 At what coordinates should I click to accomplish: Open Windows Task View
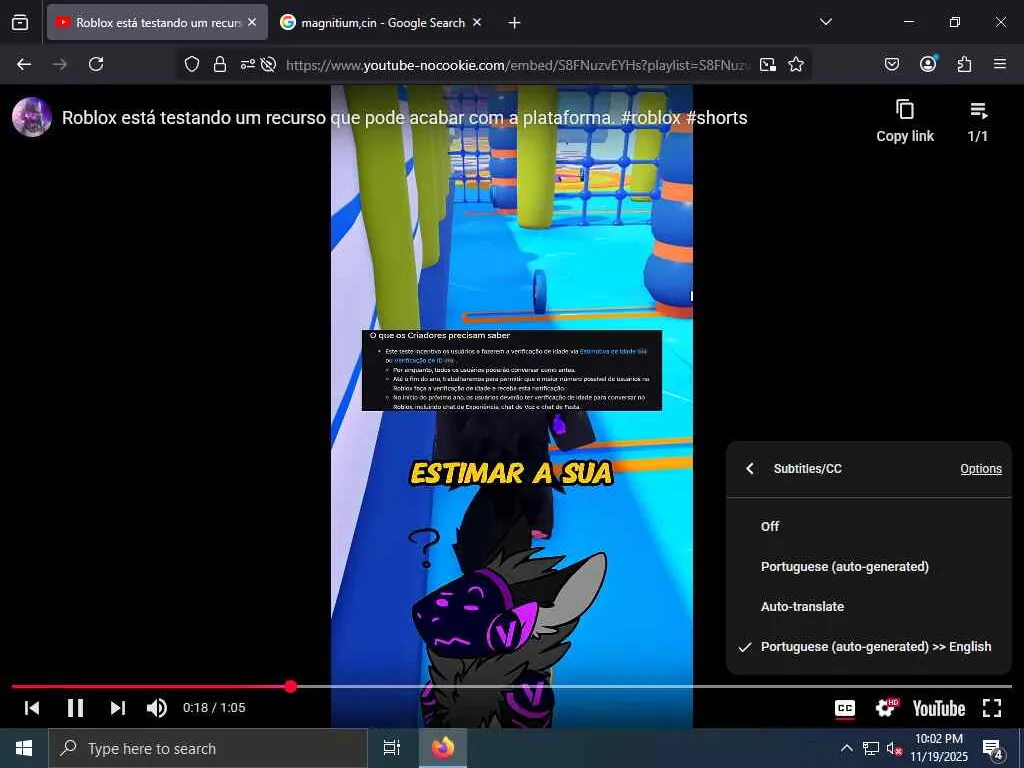tap(391, 748)
